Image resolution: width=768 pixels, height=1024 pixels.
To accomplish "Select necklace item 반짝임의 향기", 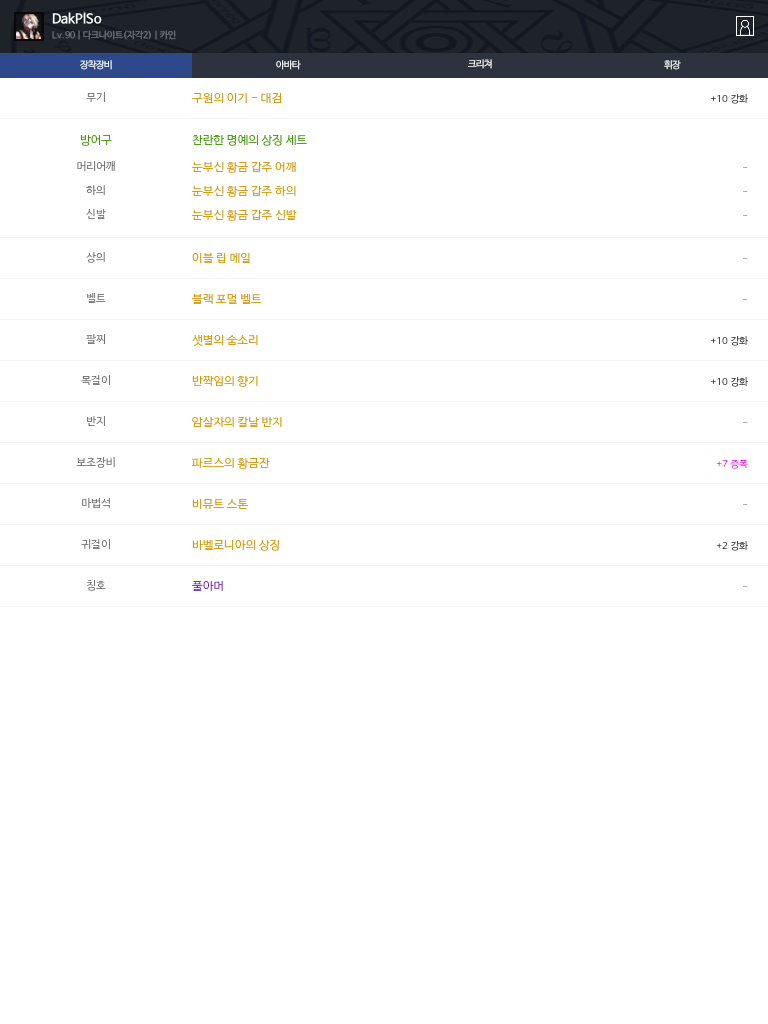I will (x=225, y=381).
